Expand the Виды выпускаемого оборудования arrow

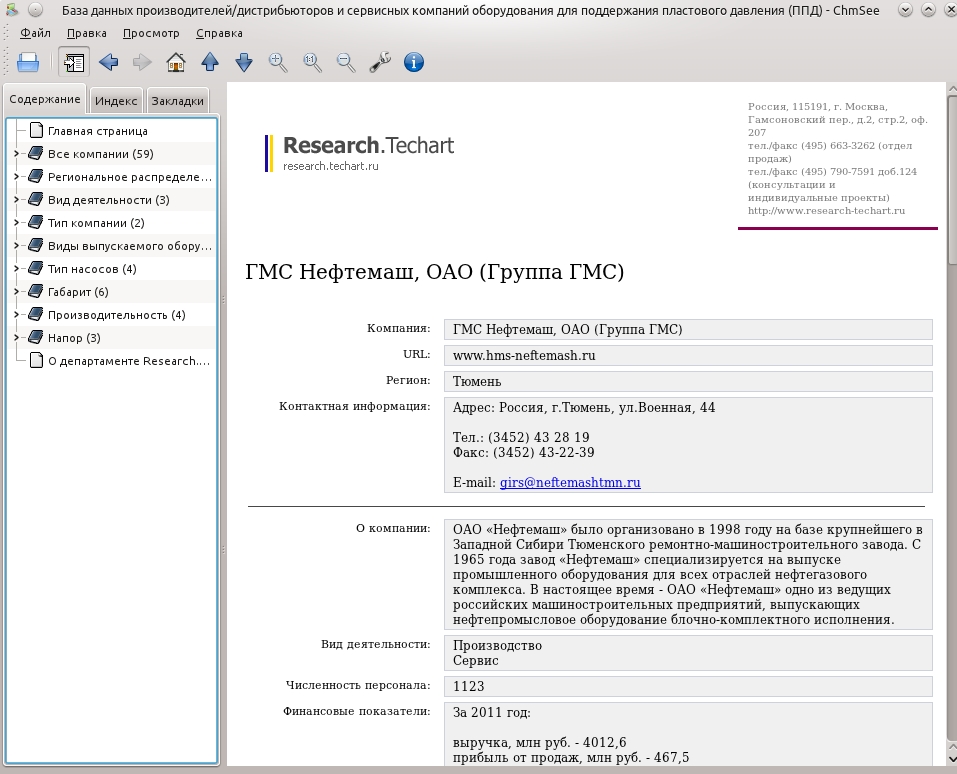pyautogui.click(x=16, y=246)
